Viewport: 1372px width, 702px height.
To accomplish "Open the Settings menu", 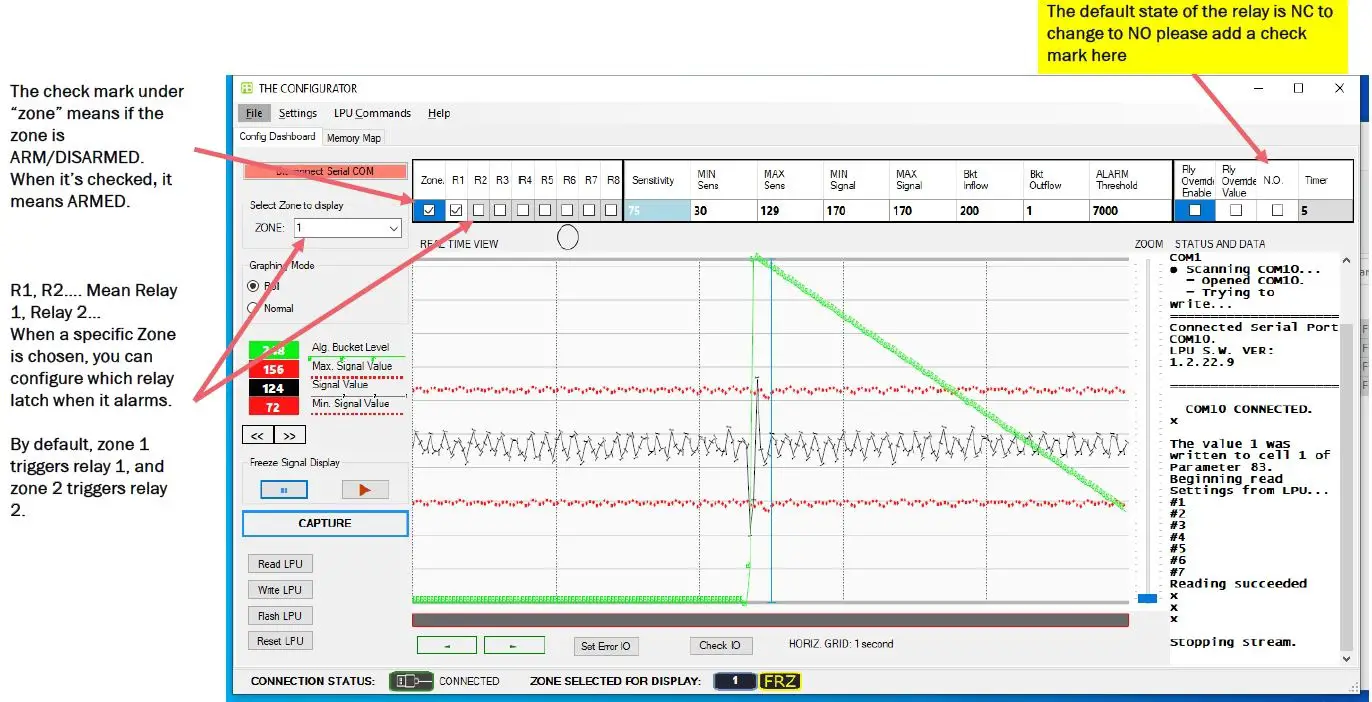I will [298, 113].
